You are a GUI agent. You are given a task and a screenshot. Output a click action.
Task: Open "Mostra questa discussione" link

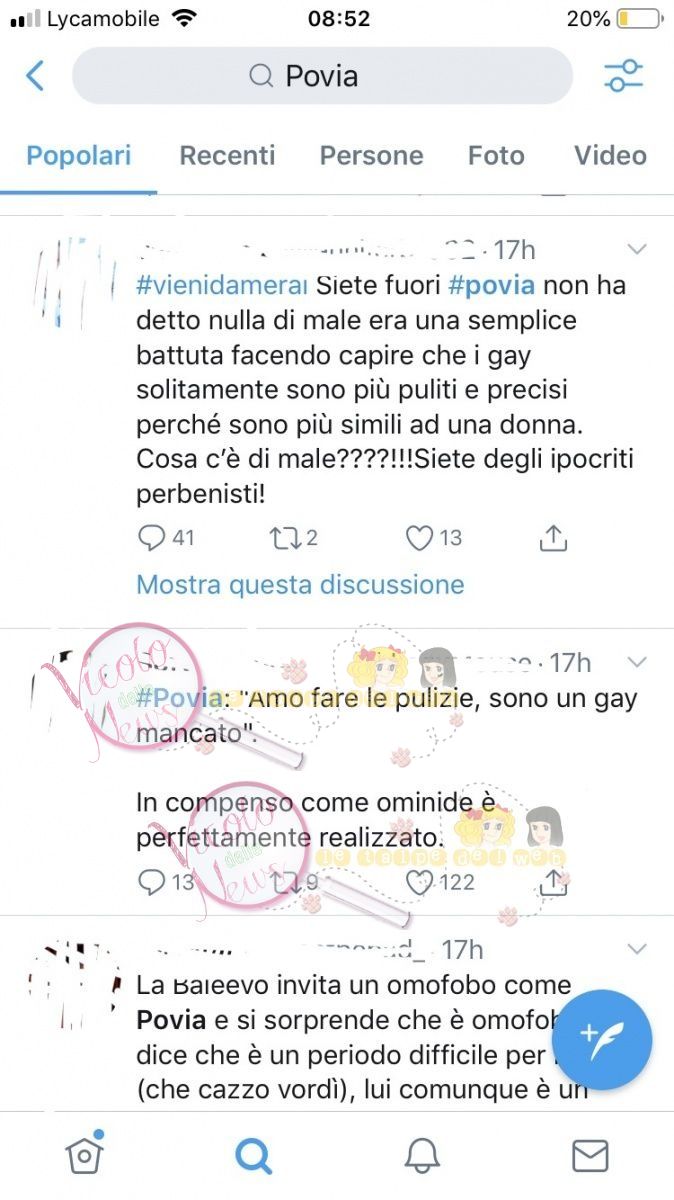tap(300, 584)
